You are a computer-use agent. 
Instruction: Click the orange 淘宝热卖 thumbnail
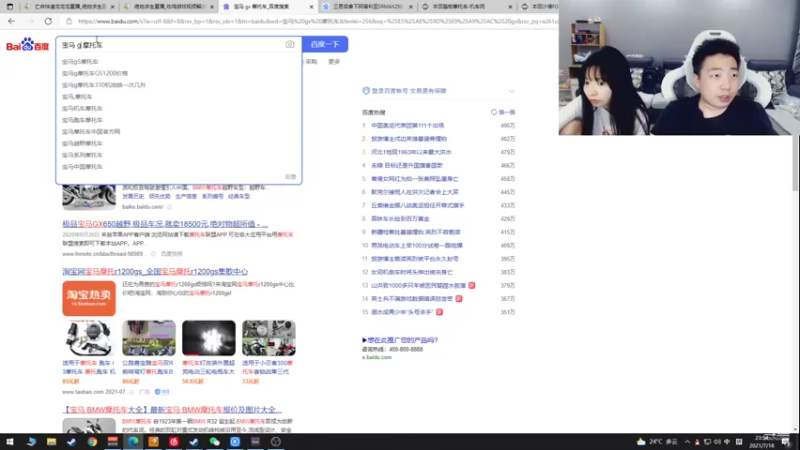tap(89, 298)
